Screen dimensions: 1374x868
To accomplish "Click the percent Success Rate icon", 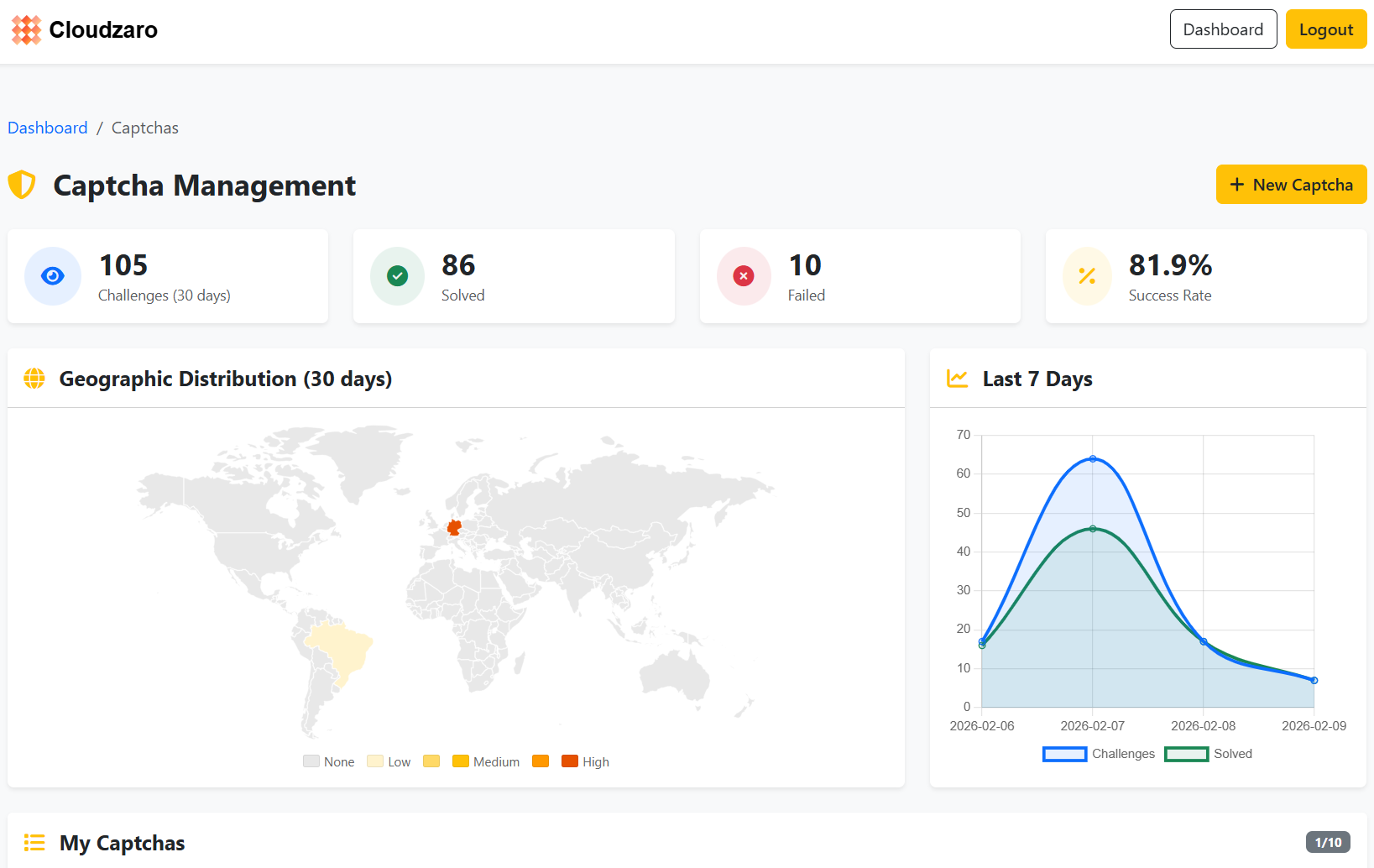I will (1087, 276).
